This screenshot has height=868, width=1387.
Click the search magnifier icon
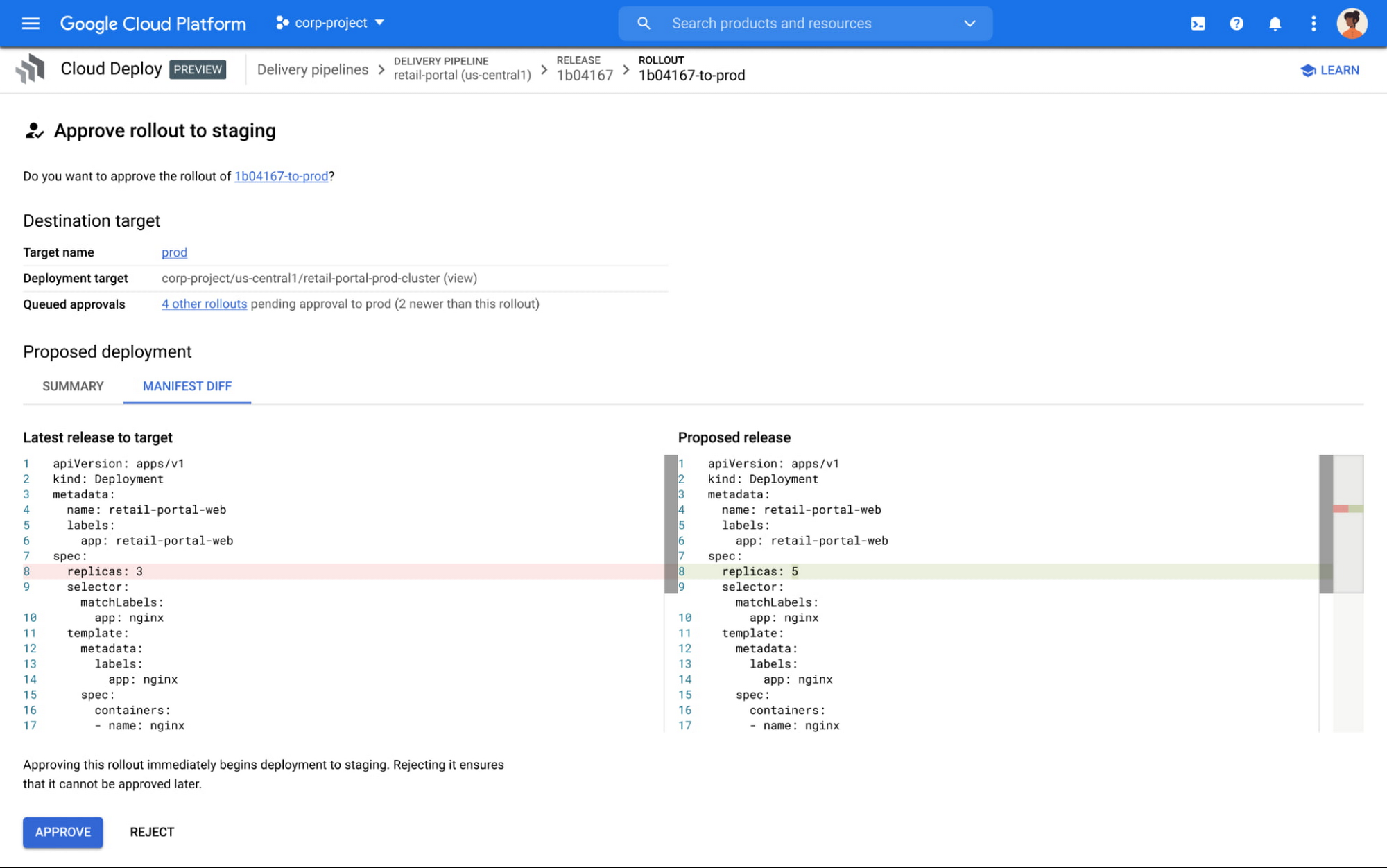point(644,24)
